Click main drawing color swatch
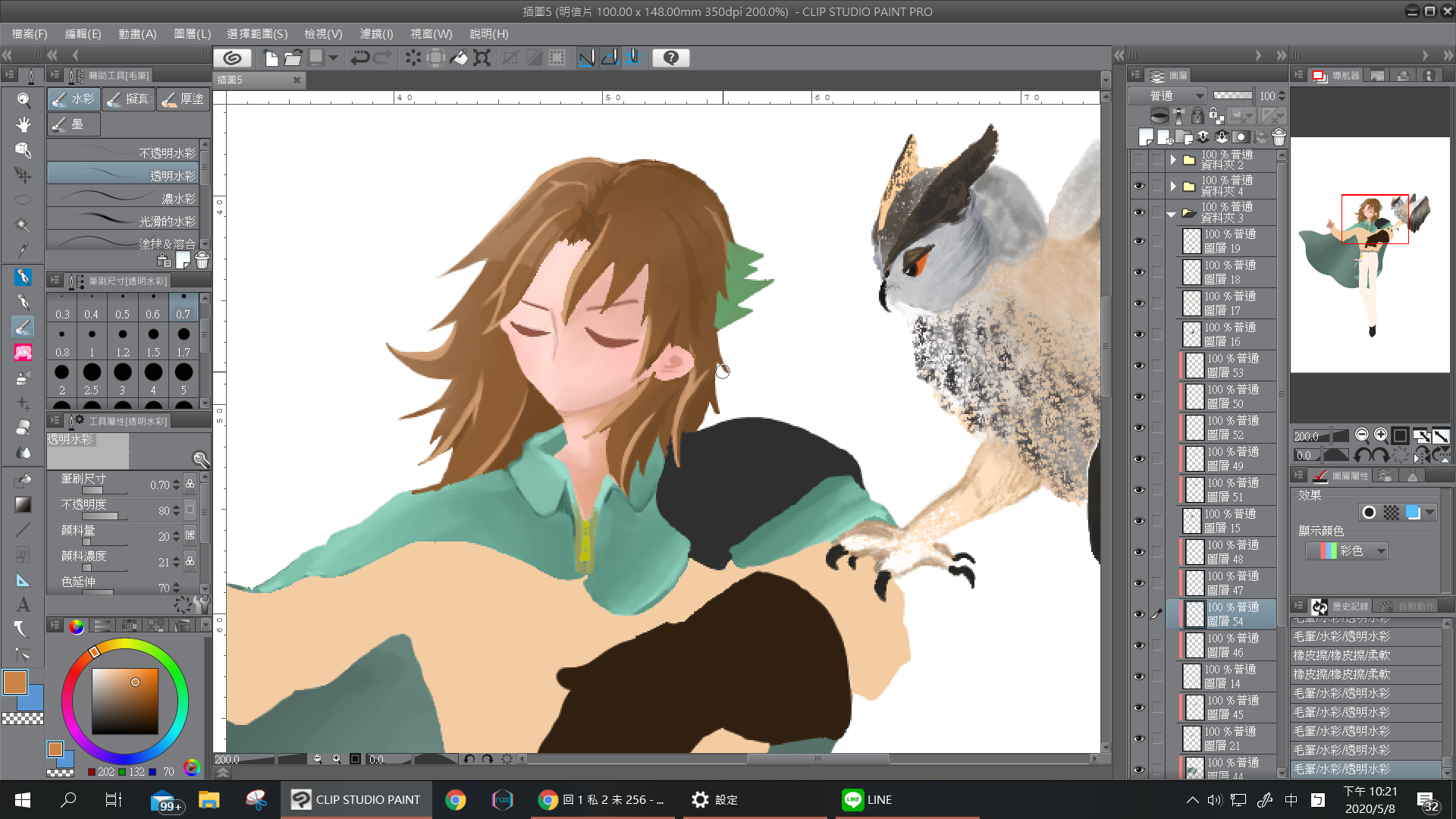This screenshot has width=1456, height=819. point(15,682)
